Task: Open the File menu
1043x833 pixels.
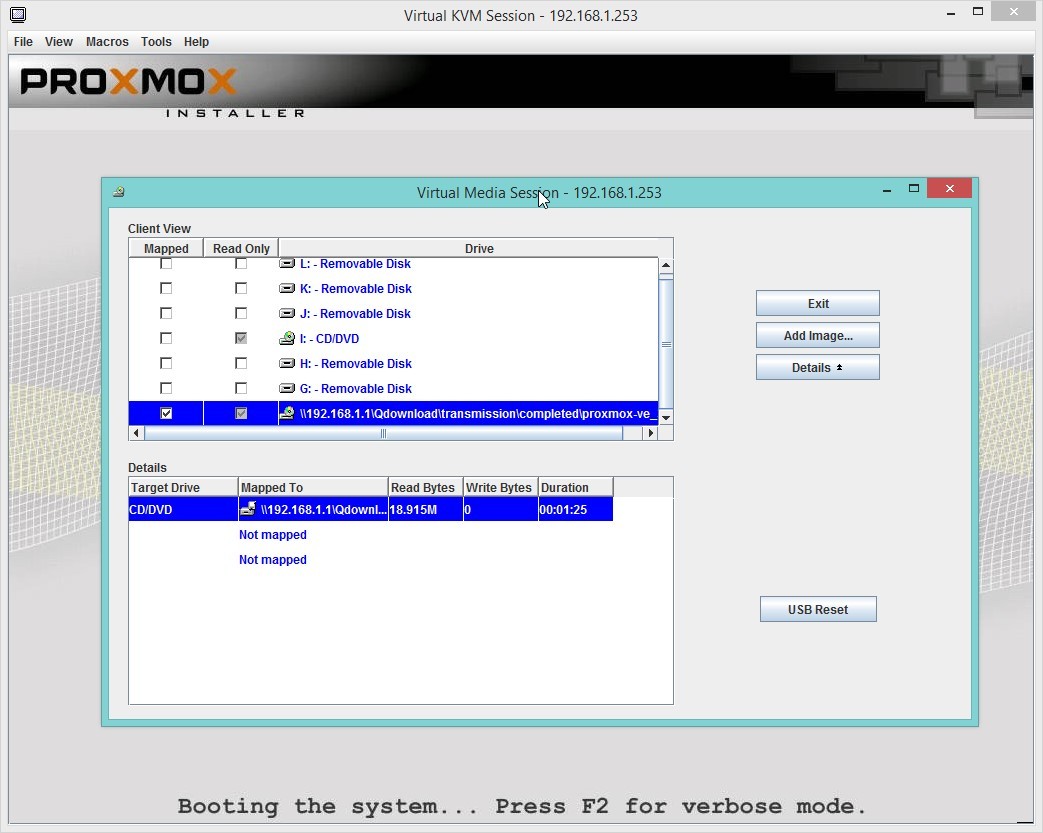Action: (x=23, y=41)
